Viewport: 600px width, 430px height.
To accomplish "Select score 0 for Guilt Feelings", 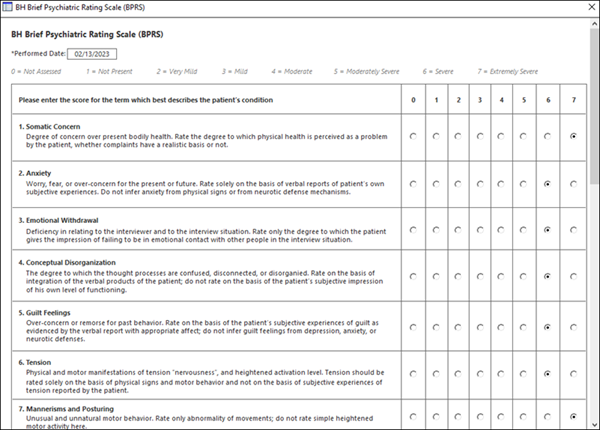I will [414, 326].
